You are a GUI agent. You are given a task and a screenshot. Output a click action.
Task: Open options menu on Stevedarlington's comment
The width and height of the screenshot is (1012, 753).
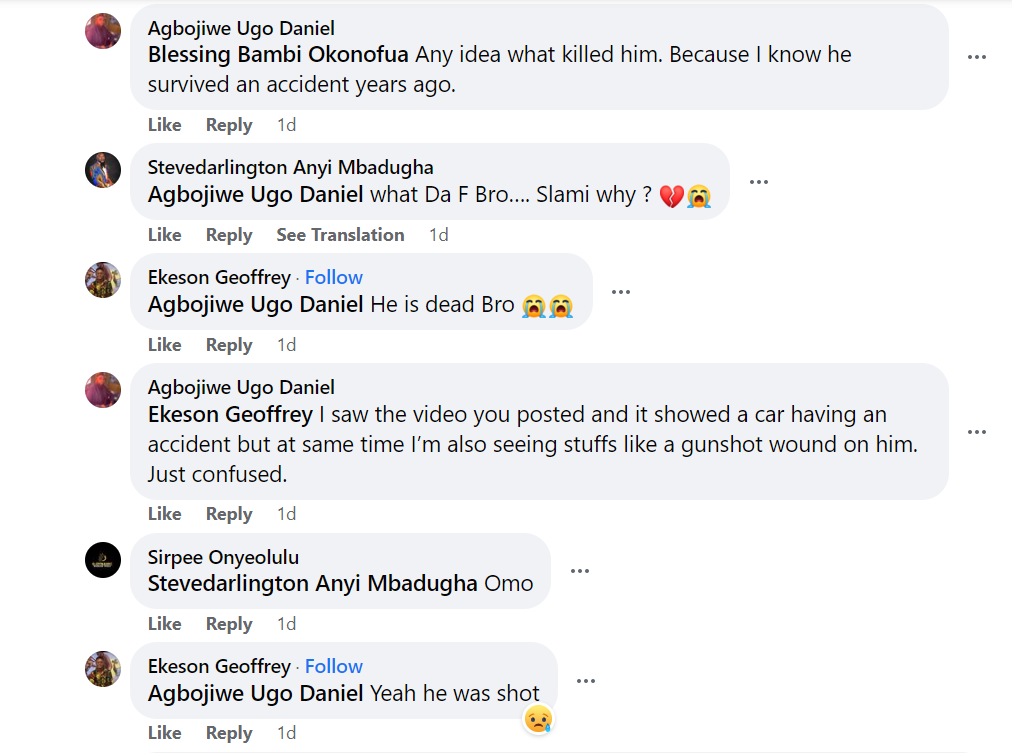click(758, 182)
